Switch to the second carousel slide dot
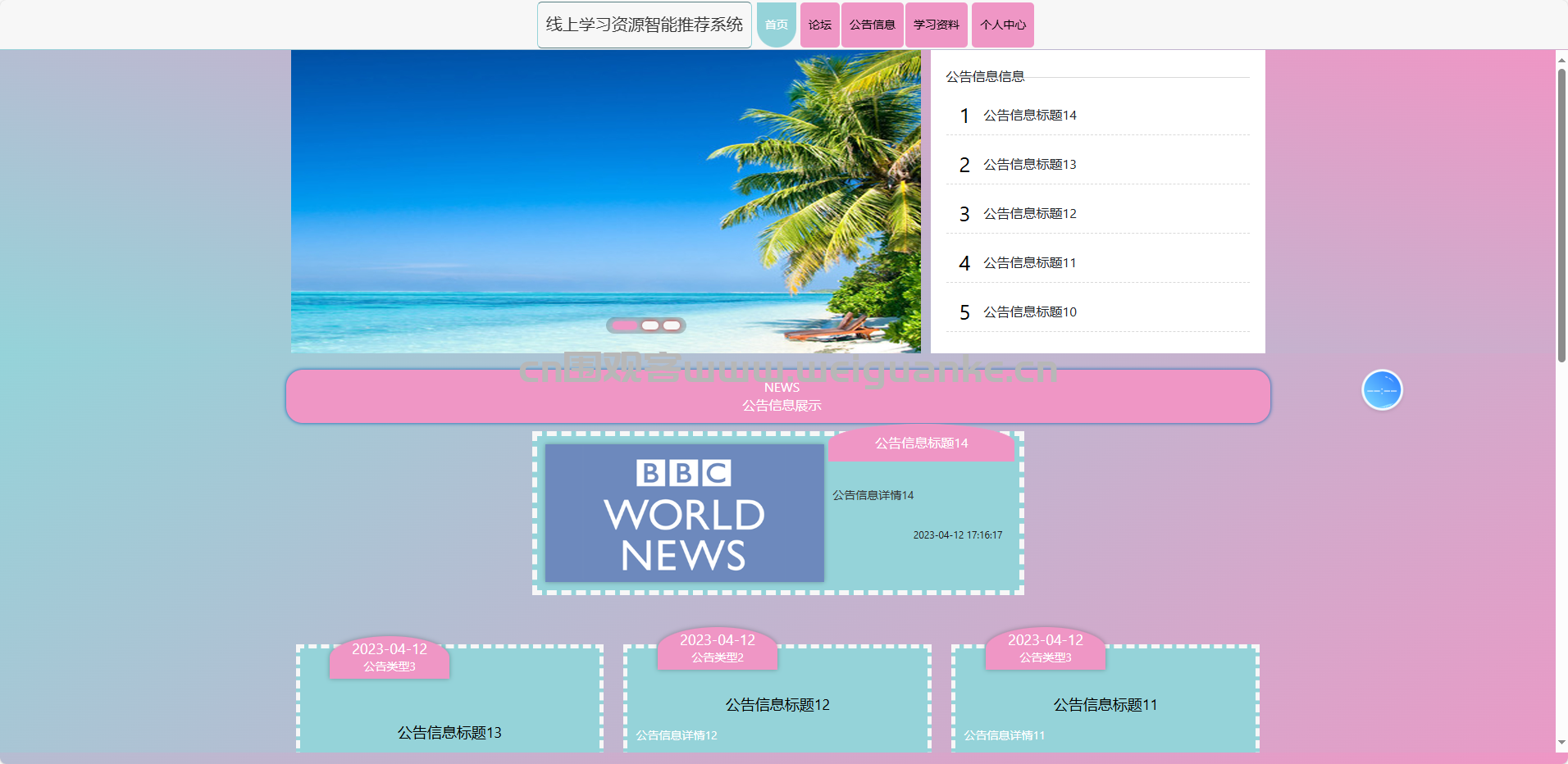 point(650,325)
